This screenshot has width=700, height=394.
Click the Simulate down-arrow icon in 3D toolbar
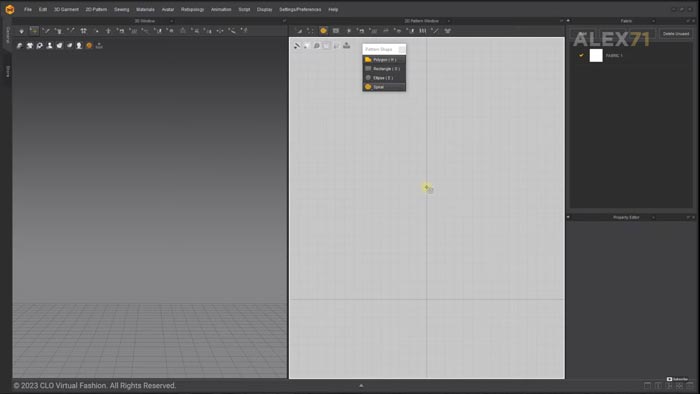(21, 31)
